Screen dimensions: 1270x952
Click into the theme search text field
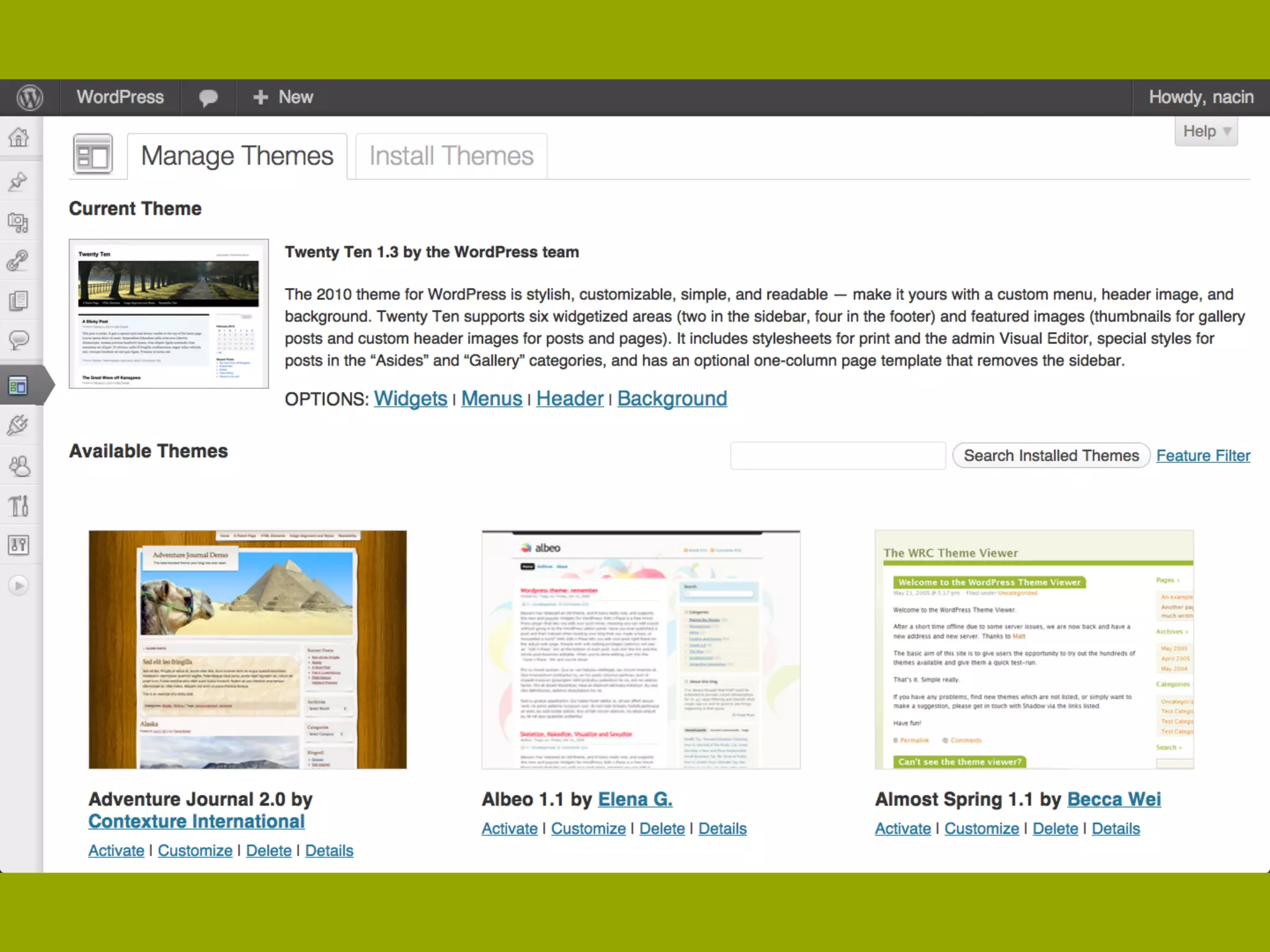[x=837, y=456]
